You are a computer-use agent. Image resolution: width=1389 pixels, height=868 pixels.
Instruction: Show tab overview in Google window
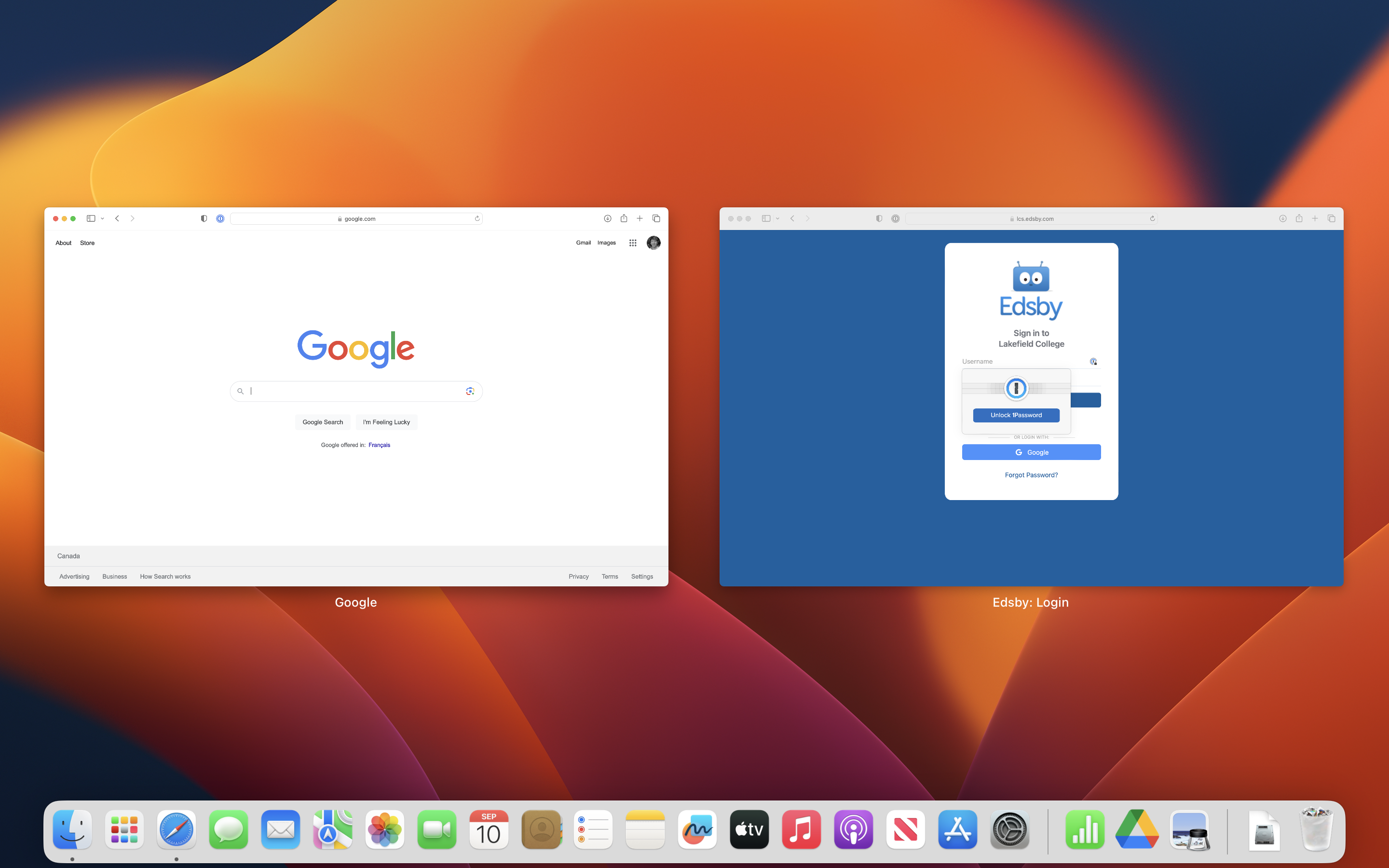[x=656, y=219]
